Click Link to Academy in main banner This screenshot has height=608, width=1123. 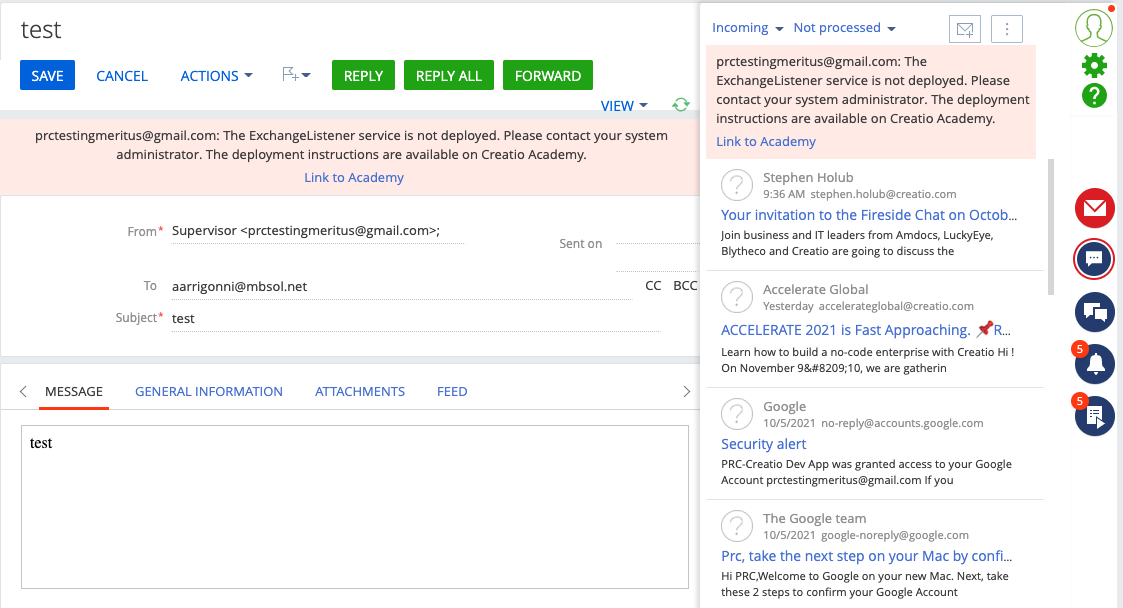(354, 177)
